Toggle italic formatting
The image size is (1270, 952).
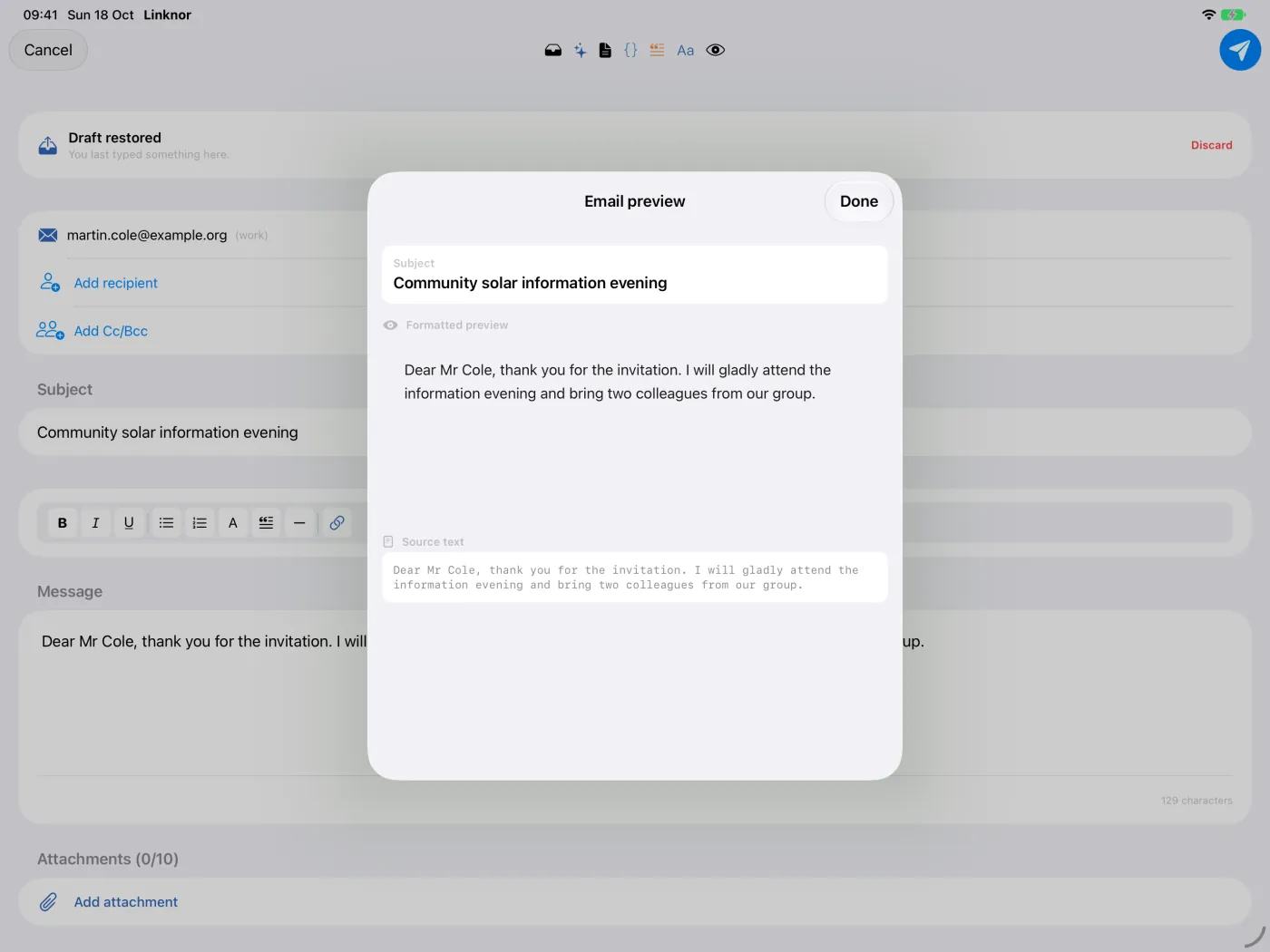pos(95,522)
